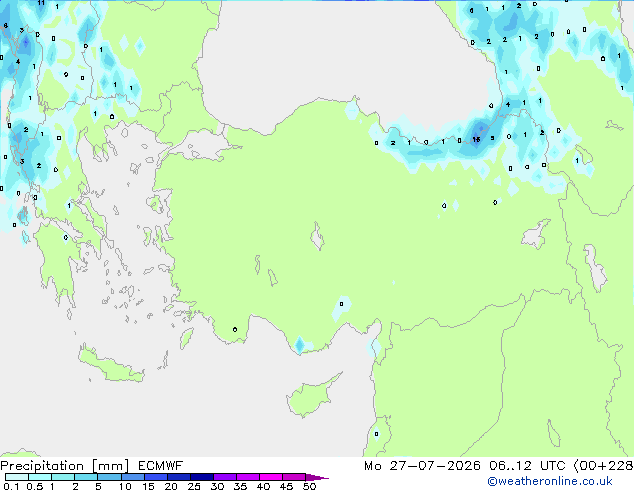
Task: Select the 1–2 mm legend color box
Action: coord(63,477)
